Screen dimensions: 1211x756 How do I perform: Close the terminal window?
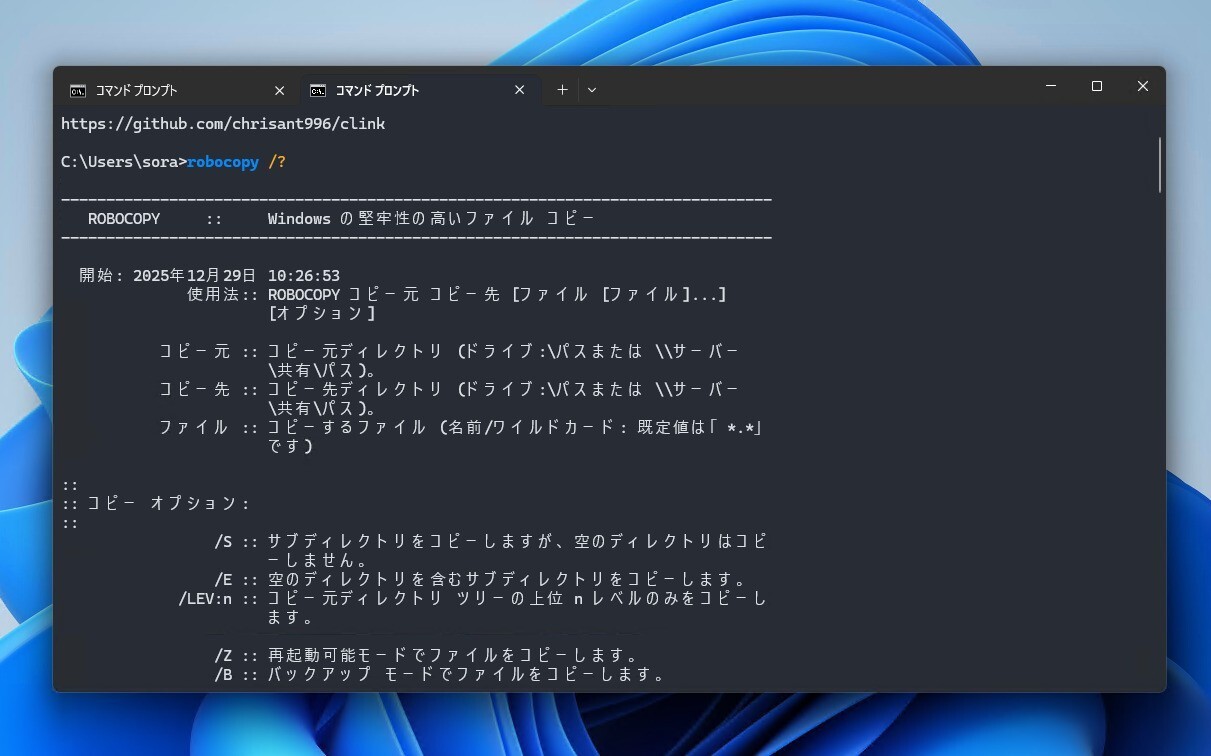[x=1142, y=87]
